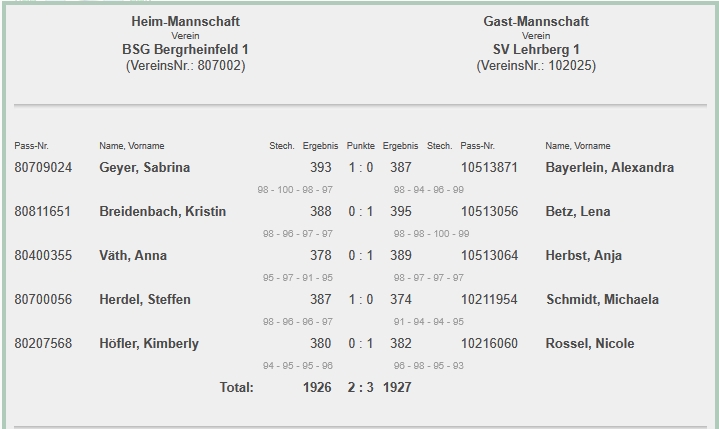Click the Gast-Mannschaft heading

(x=536, y=21)
